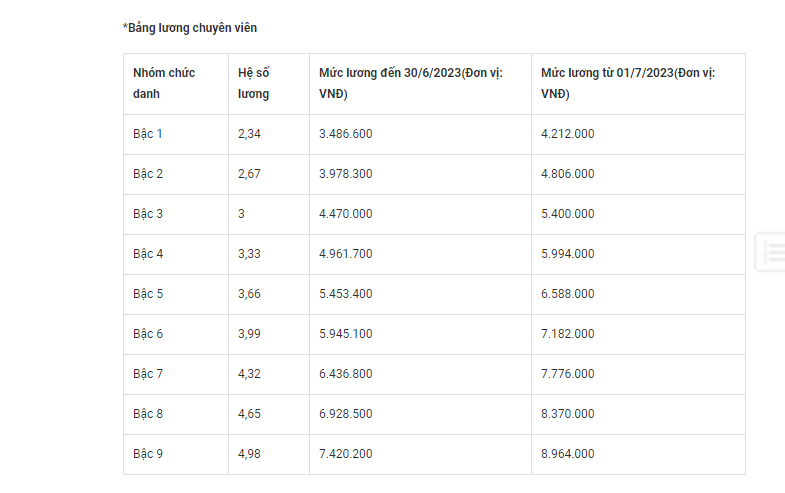Open the table of contents floating icon
This screenshot has height=493, width=785.
click(771, 252)
